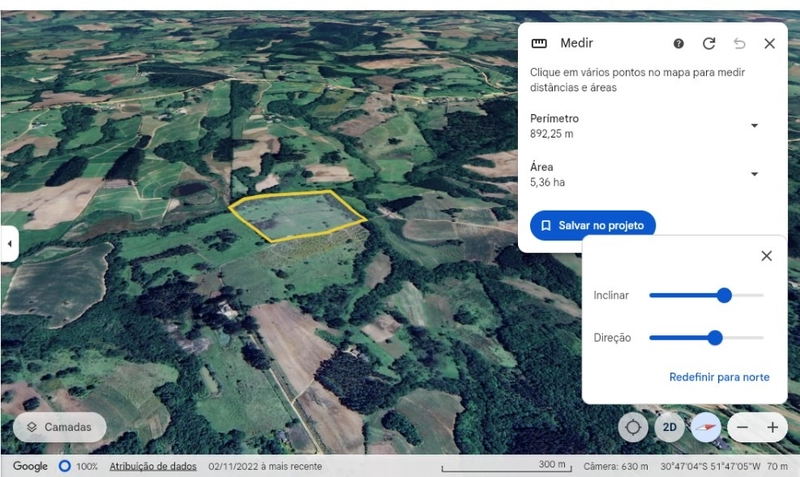Switch to 2D view
The height and width of the screenshot is (477, 800).
(669, 427)
